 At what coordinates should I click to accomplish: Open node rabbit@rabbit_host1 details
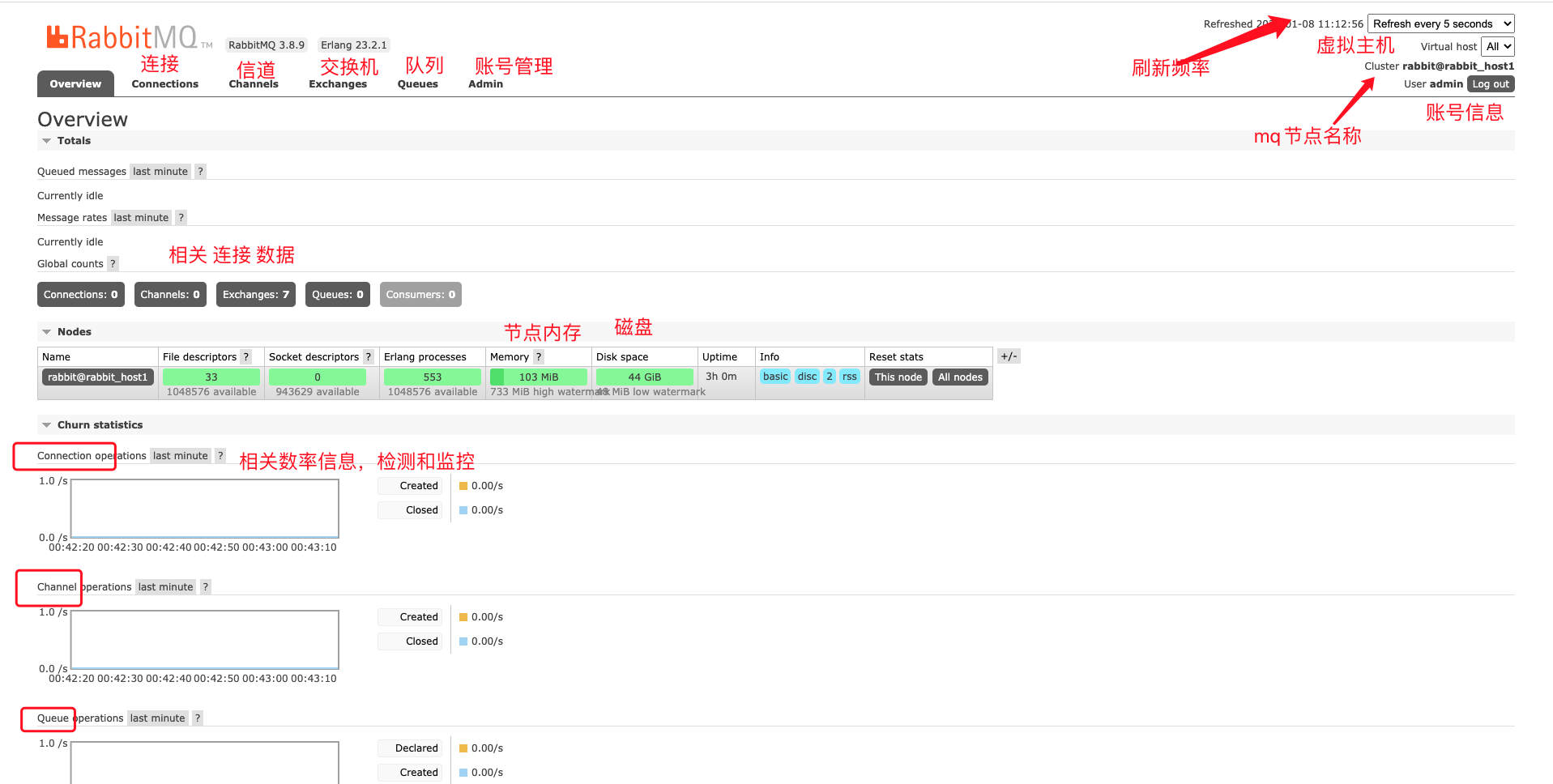pyautogui.click(x=98, y=377)
